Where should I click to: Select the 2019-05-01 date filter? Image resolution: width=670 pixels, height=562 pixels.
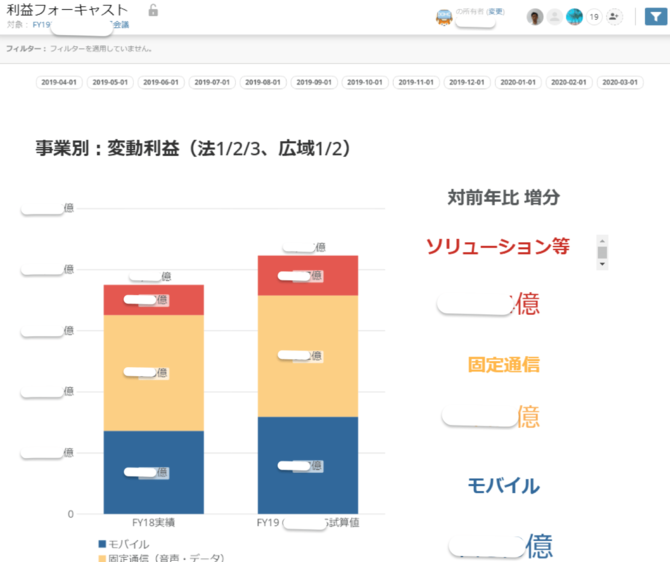pos(110,82)
